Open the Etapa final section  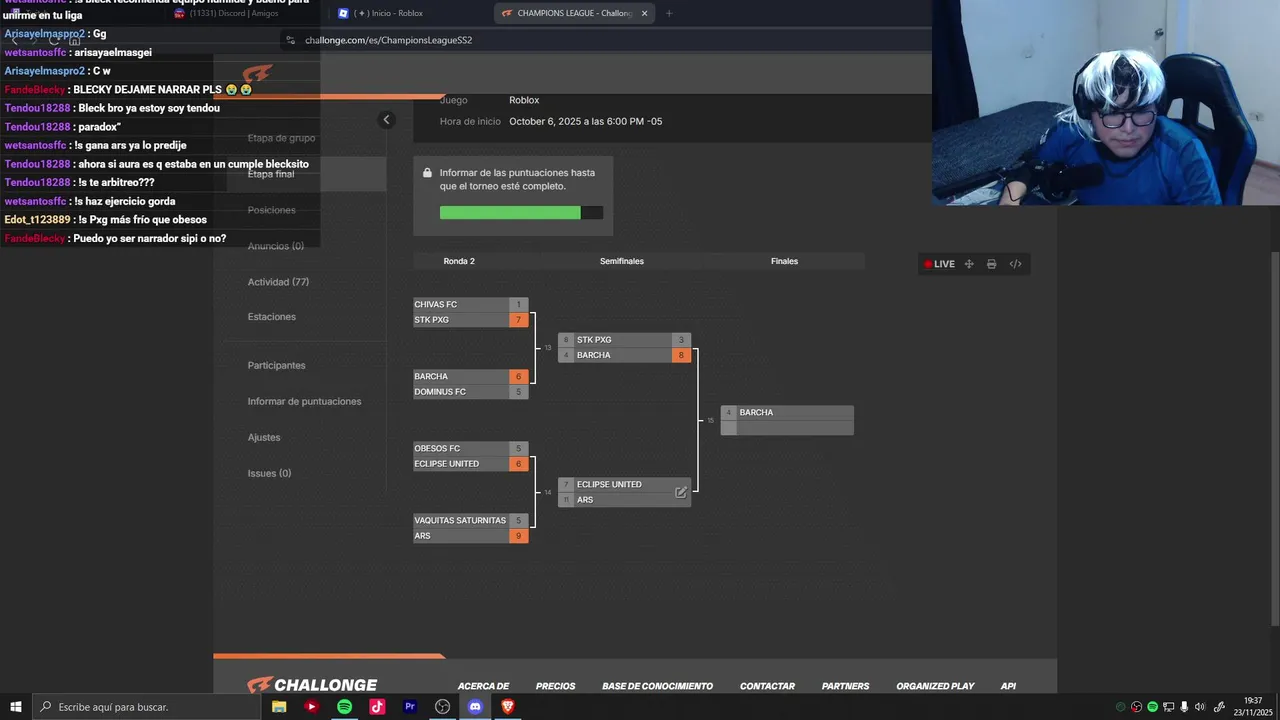pyautogui.click(x=271, y=174)
